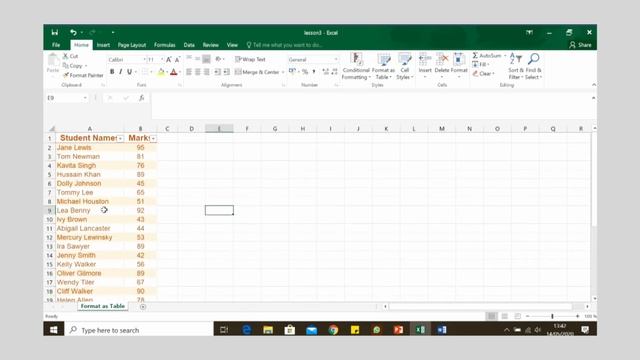The height and width of the screenshot is (360, 640).
Task: Click Increase Font Size icon
Action: [x=169, y=60]
